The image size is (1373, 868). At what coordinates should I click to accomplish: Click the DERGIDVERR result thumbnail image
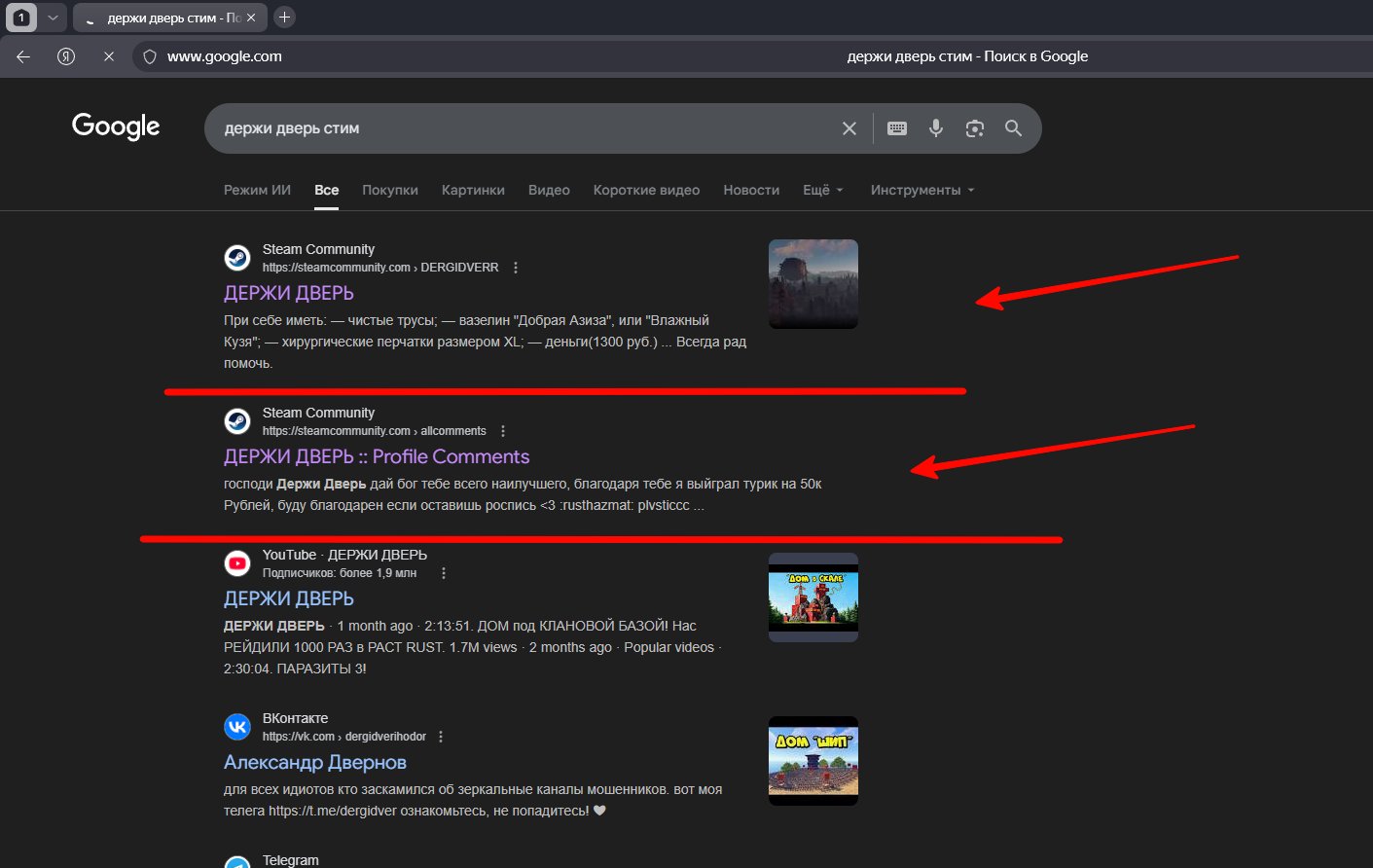pyautogui.click(x=813, y=284)
